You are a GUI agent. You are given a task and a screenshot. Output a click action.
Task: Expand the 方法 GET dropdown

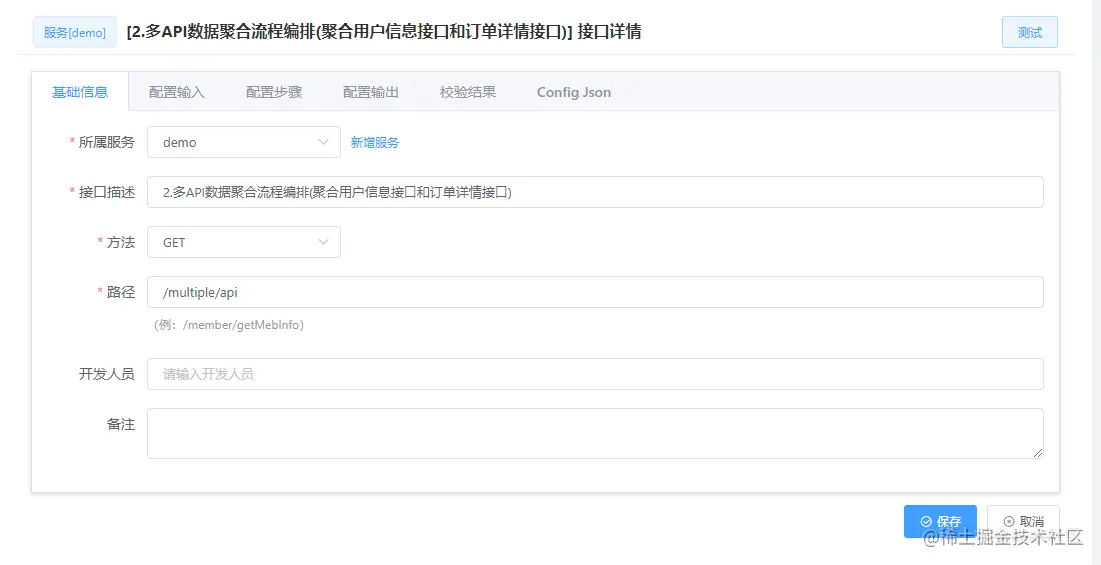click(244, 242)
